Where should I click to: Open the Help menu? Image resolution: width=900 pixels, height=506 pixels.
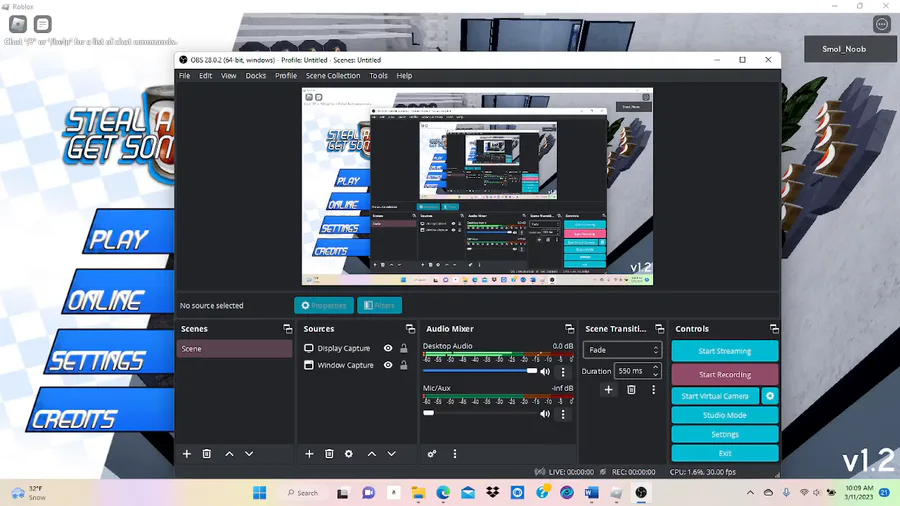(x=404, y=76)
